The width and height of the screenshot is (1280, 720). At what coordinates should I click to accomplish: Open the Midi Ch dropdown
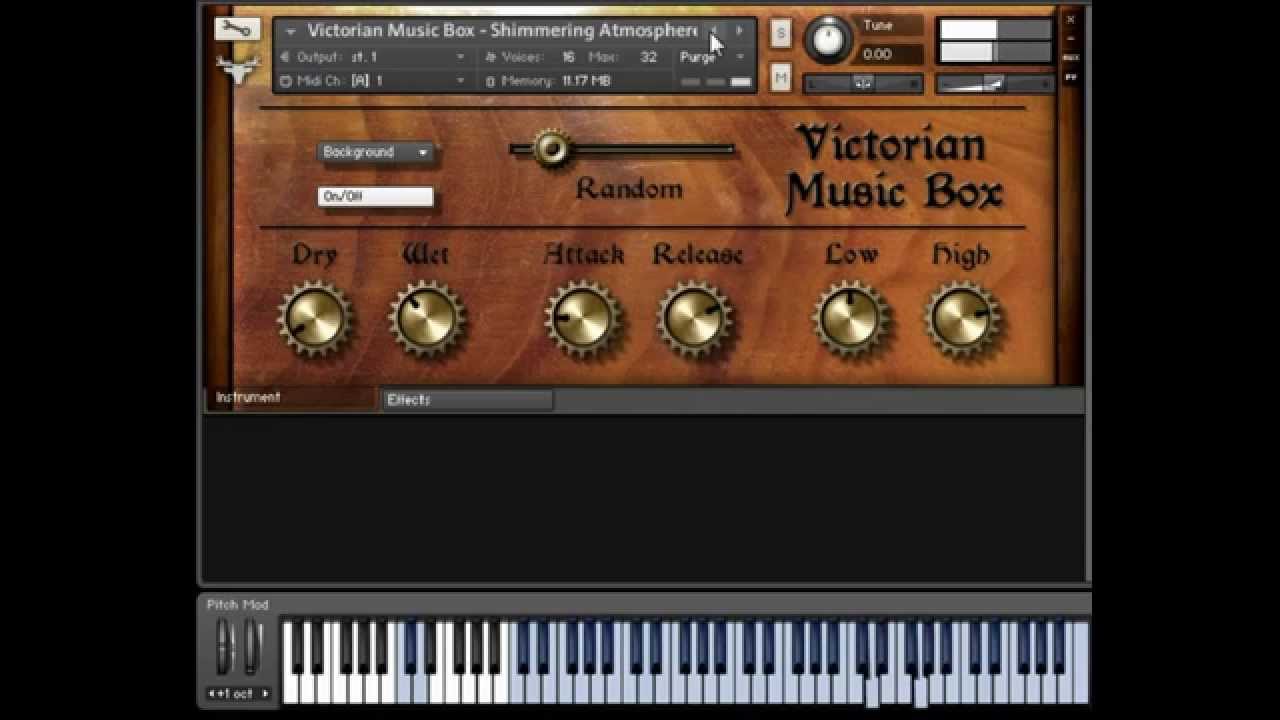tap(372, 81)
